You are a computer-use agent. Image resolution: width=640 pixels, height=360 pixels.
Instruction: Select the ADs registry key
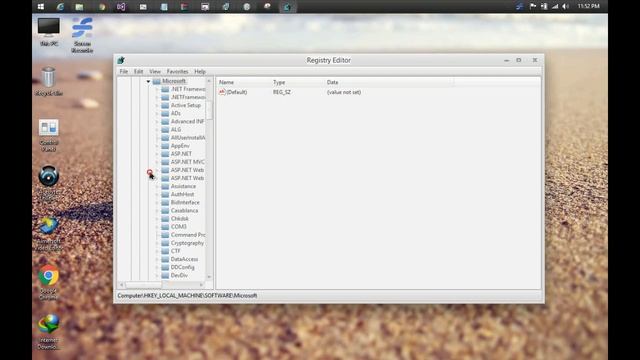click(176, 113)
